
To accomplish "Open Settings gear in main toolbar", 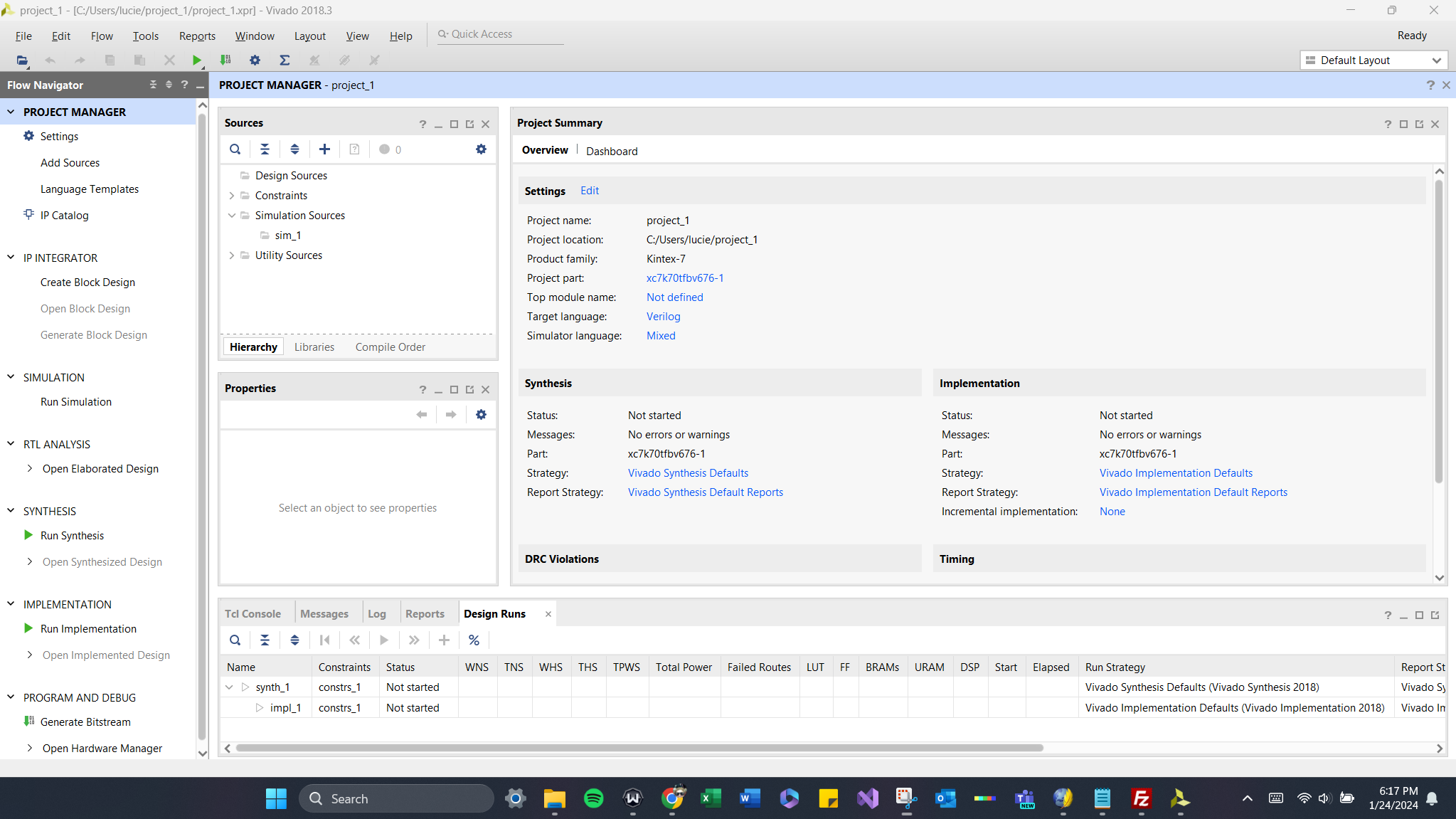I will [255, 60].
